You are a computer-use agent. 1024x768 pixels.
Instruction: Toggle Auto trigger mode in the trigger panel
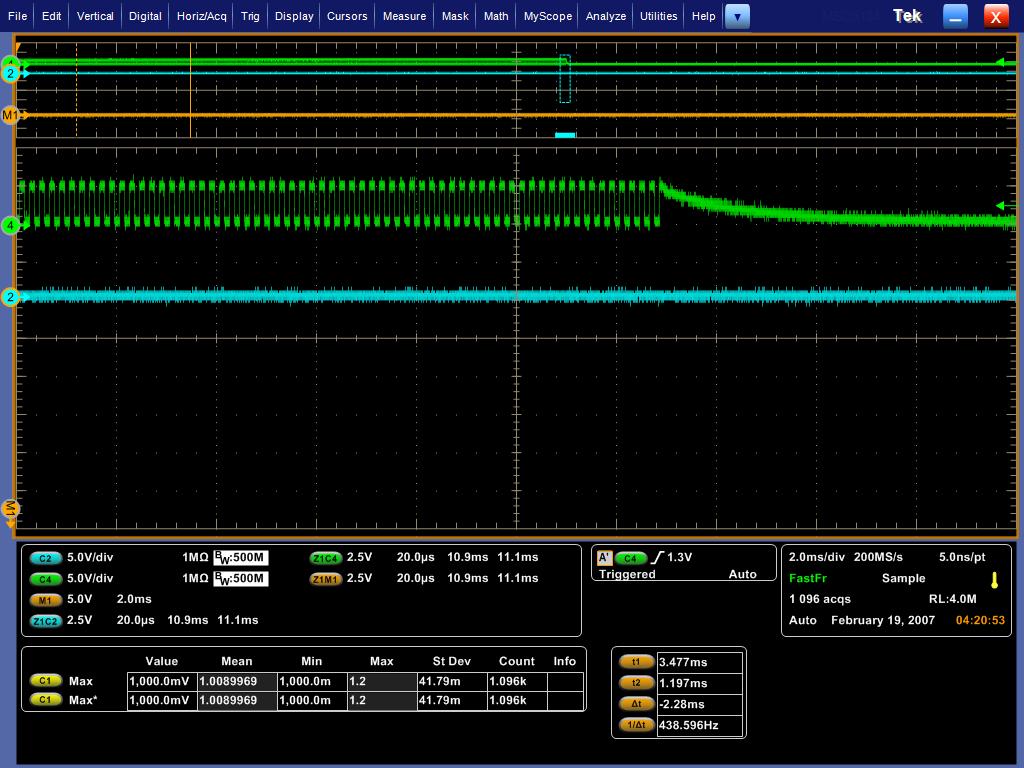pos(745,574)
